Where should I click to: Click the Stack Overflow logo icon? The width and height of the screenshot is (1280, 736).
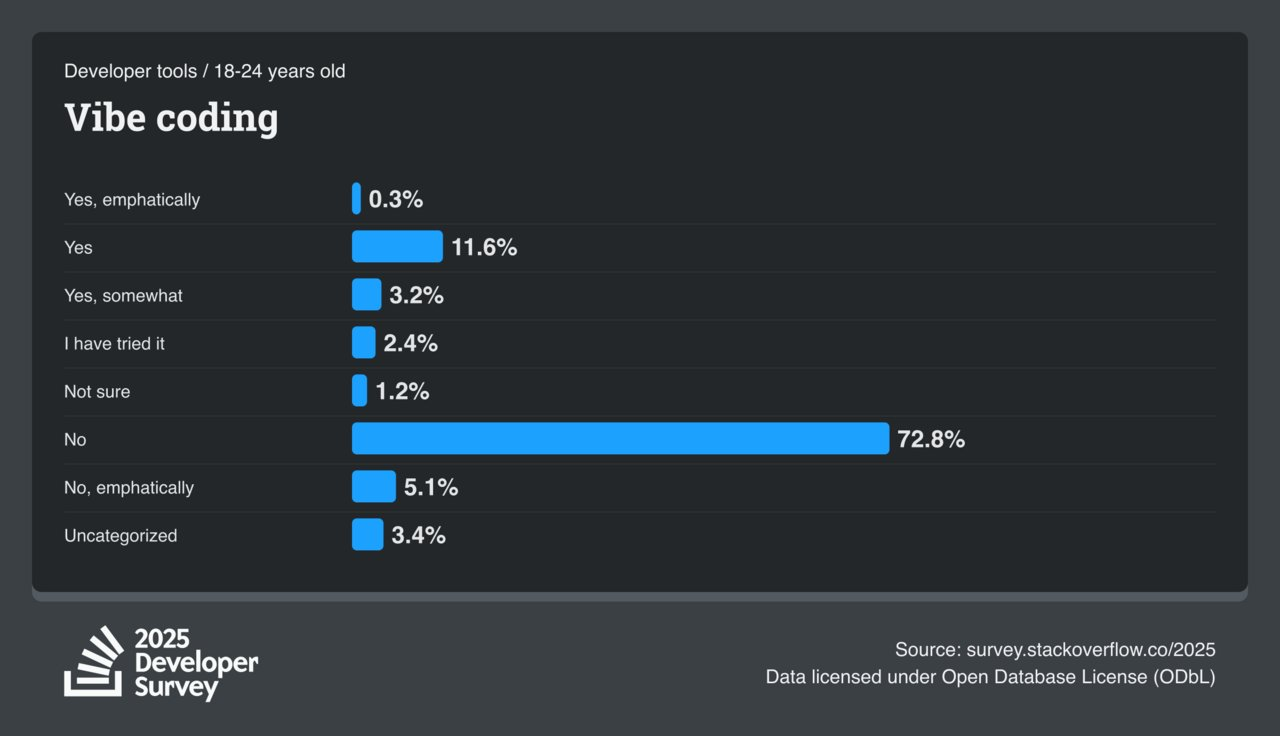tap(94, 661)
